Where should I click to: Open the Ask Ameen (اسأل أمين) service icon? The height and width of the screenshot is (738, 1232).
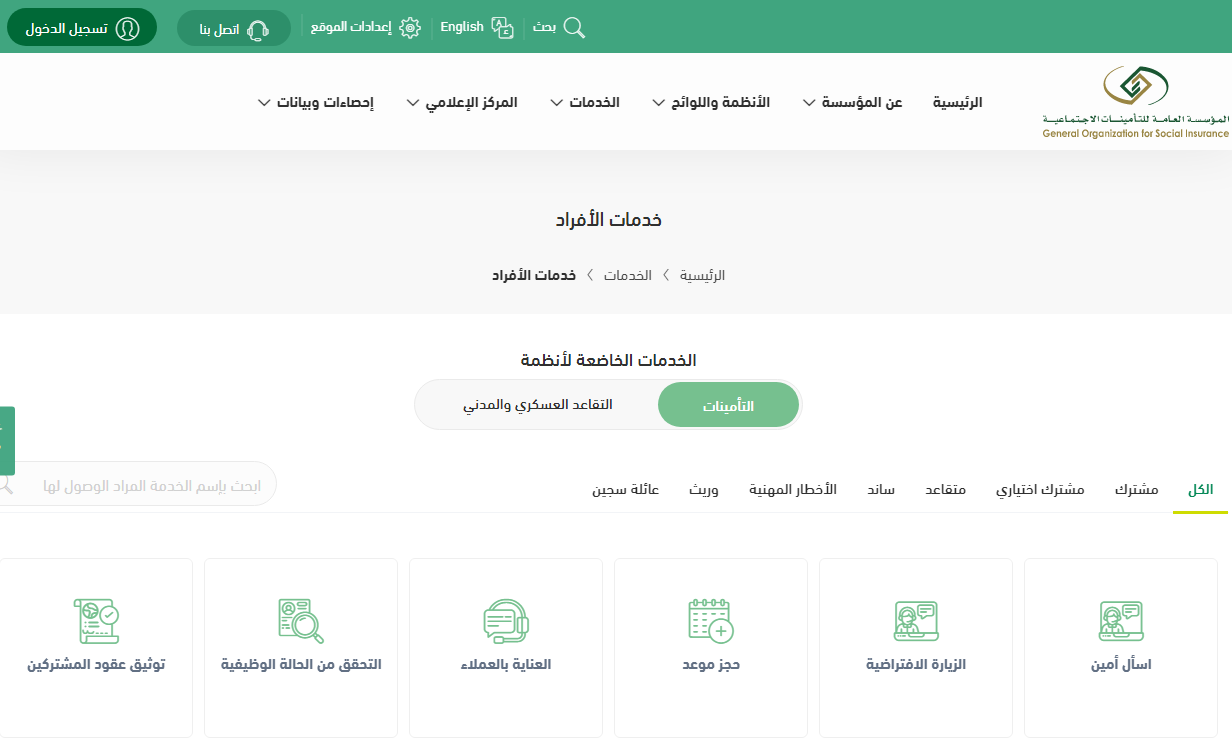coord(1120,621)
